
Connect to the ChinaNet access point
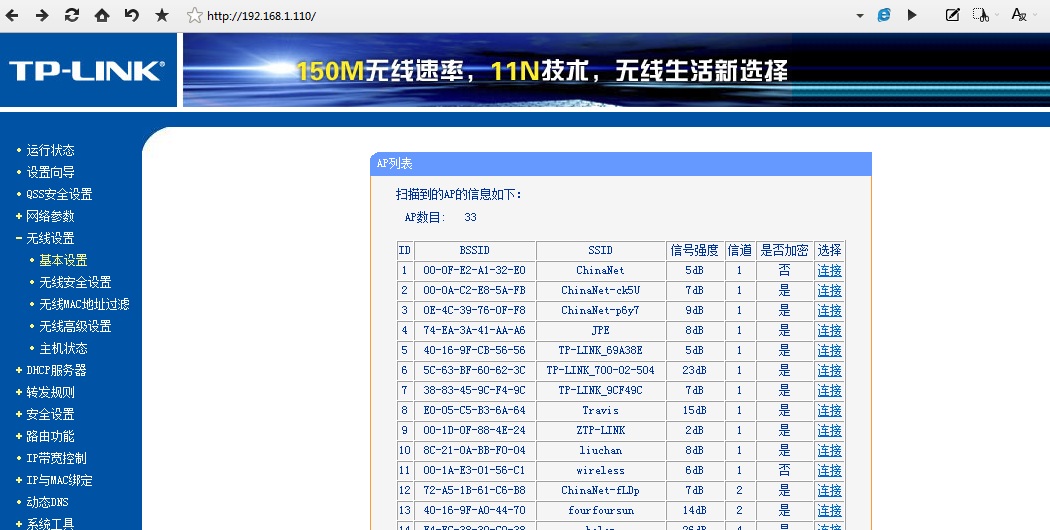829,271
